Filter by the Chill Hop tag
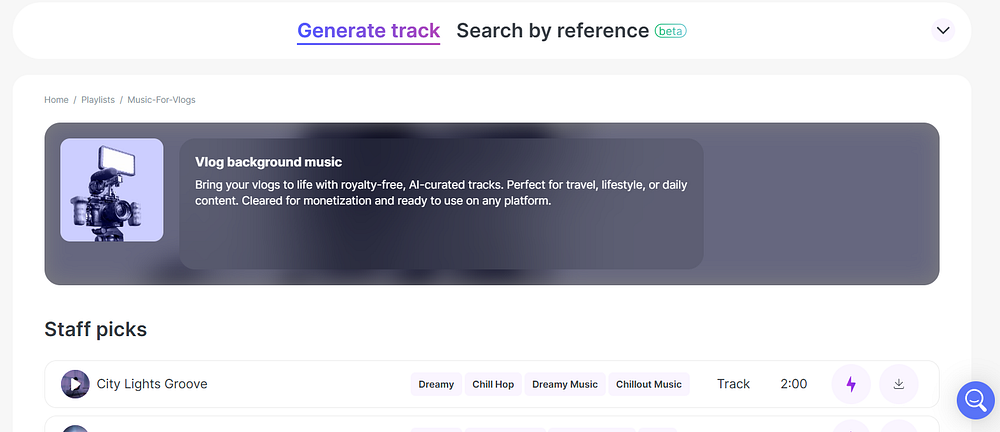1000x432 pixels. pyautogui.click(x=493, y=384)
